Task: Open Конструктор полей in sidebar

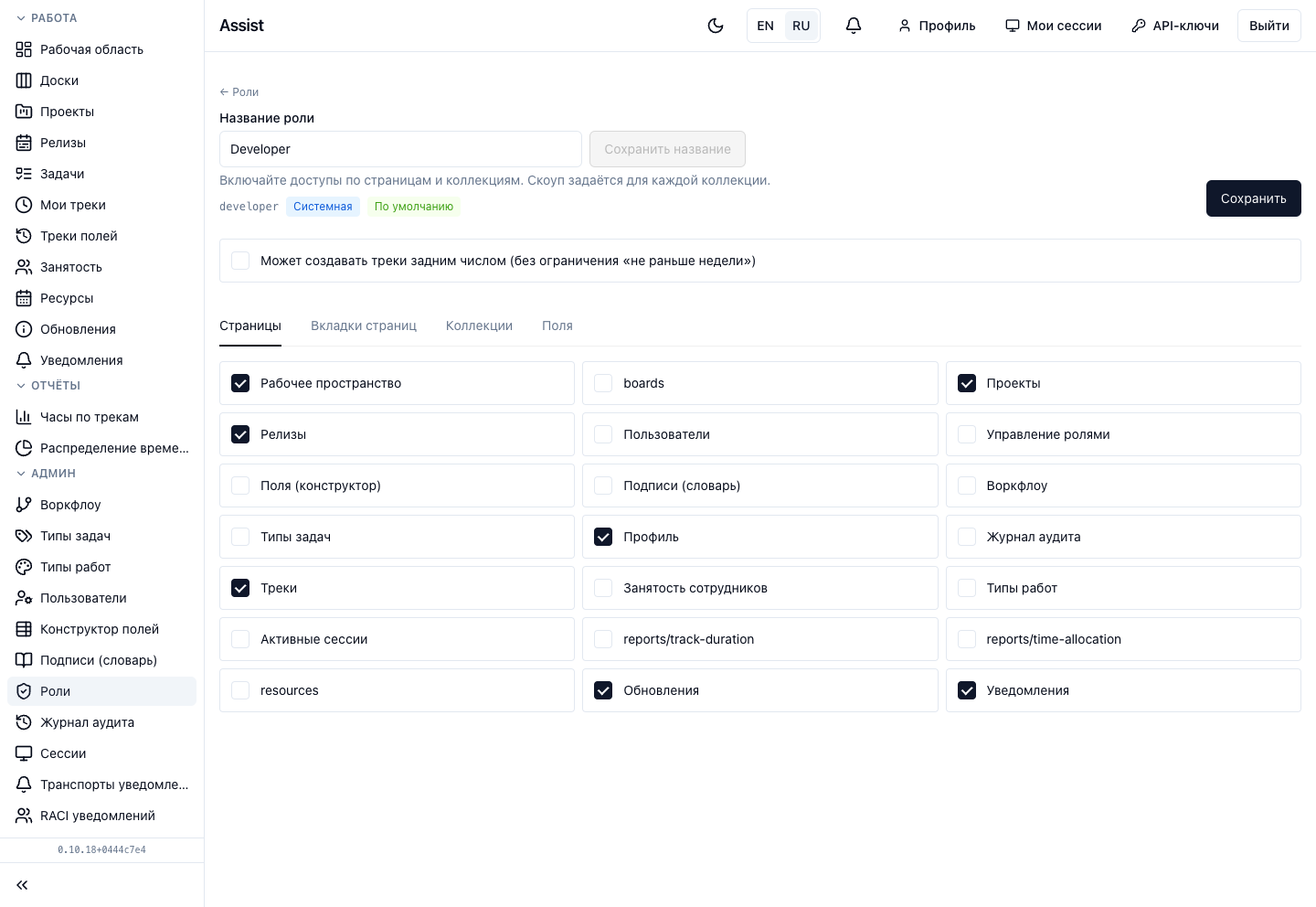Action: click(x=101, y=629)
